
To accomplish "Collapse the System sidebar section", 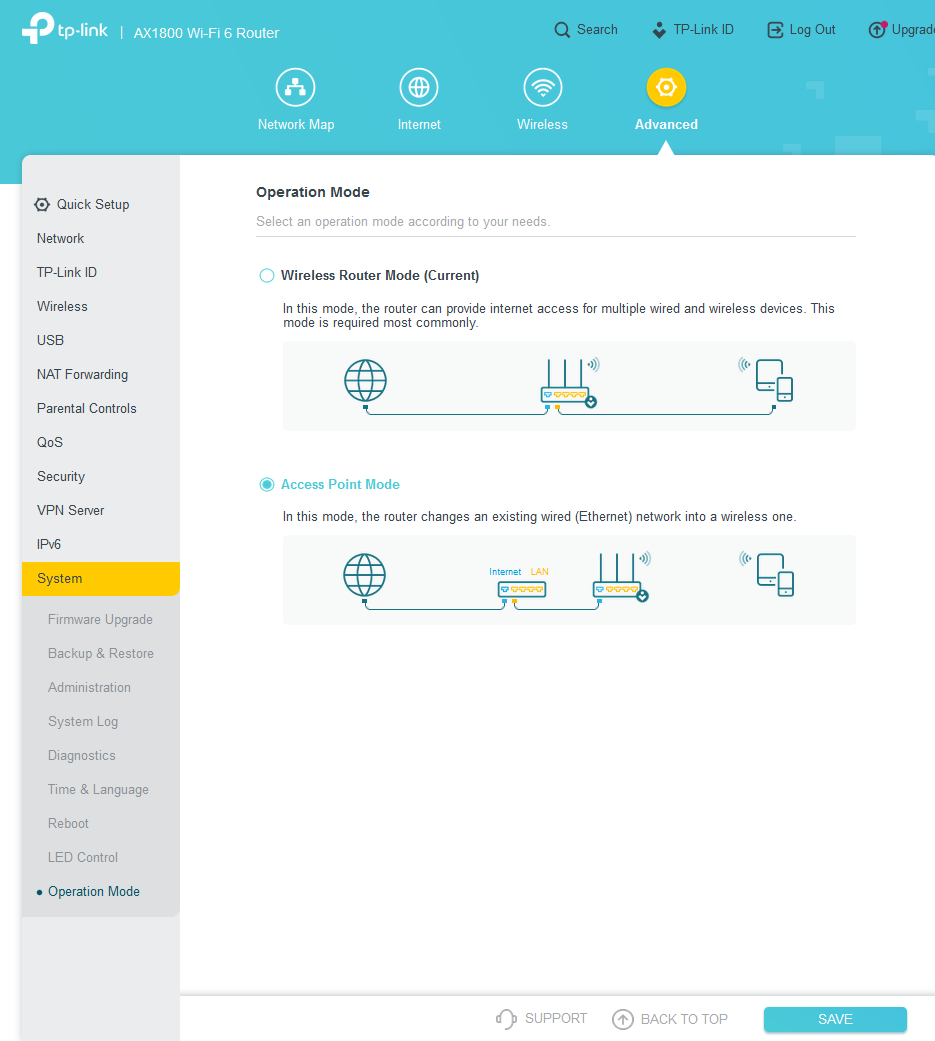I will pyautogui.click(x=100, y=579).
